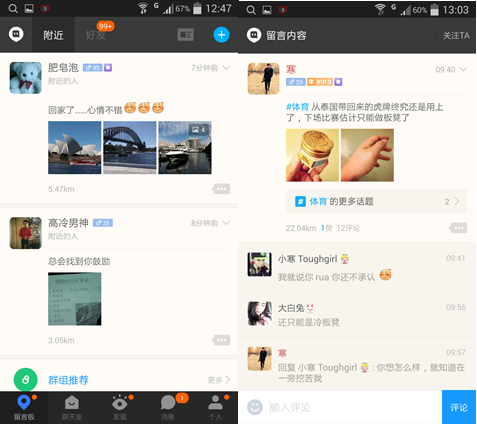This screenshot has width=477, height=425.
Task: Tap the purple star badge next to 肥皂泡
Action: coord(108,68)
